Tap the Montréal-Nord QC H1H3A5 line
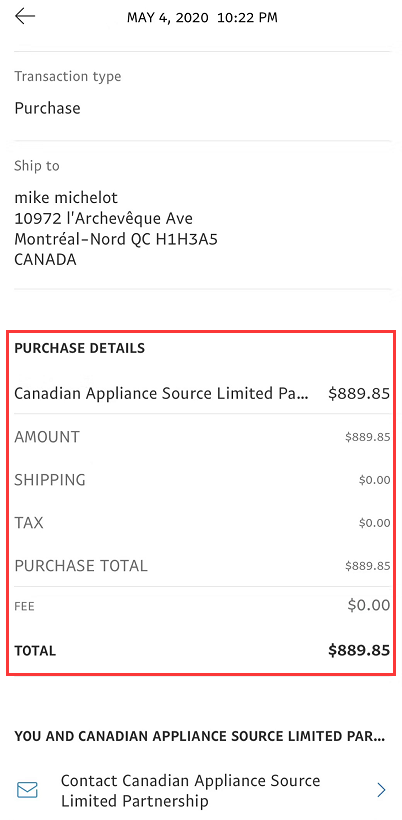This screenshot has height=820, width=402. point(116,240)
